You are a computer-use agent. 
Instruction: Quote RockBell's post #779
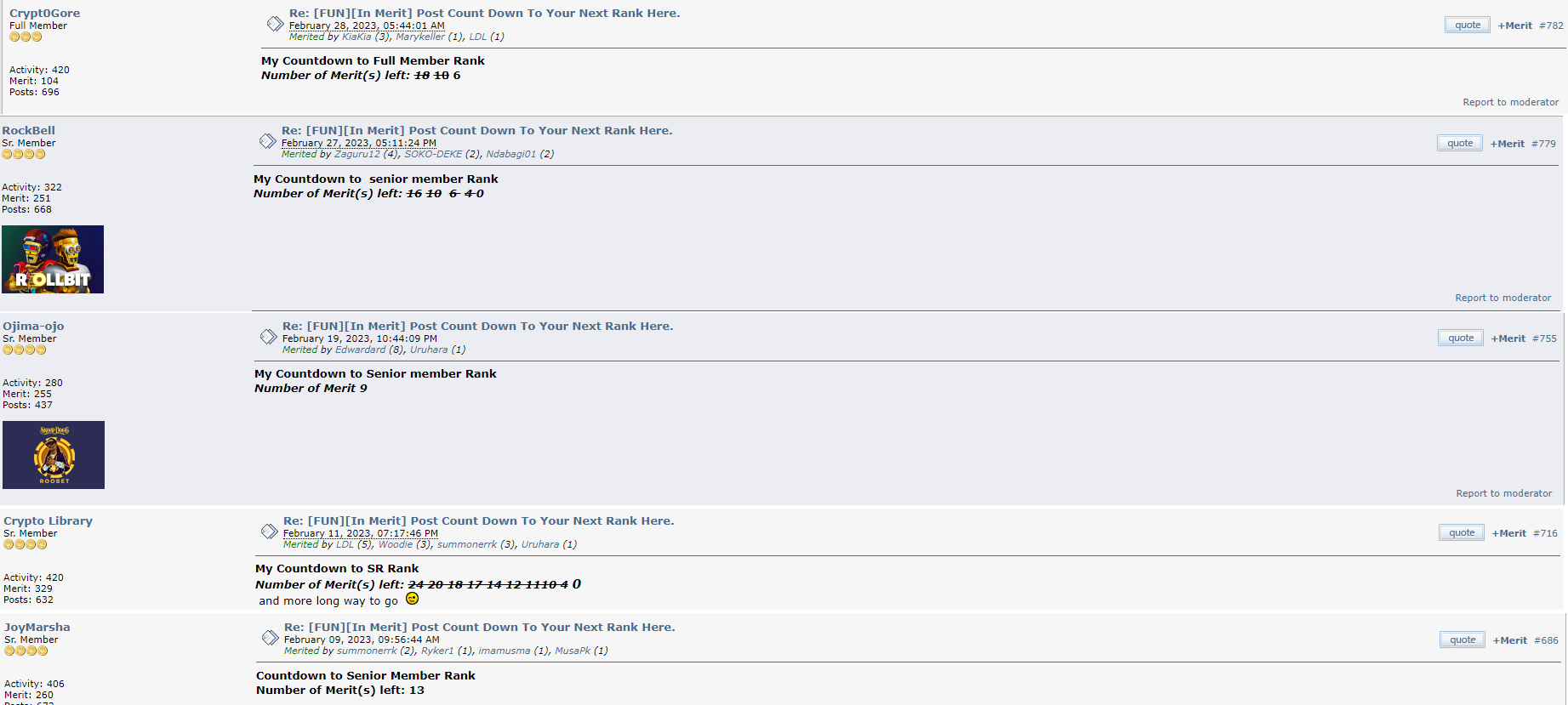click(1459, 143)
